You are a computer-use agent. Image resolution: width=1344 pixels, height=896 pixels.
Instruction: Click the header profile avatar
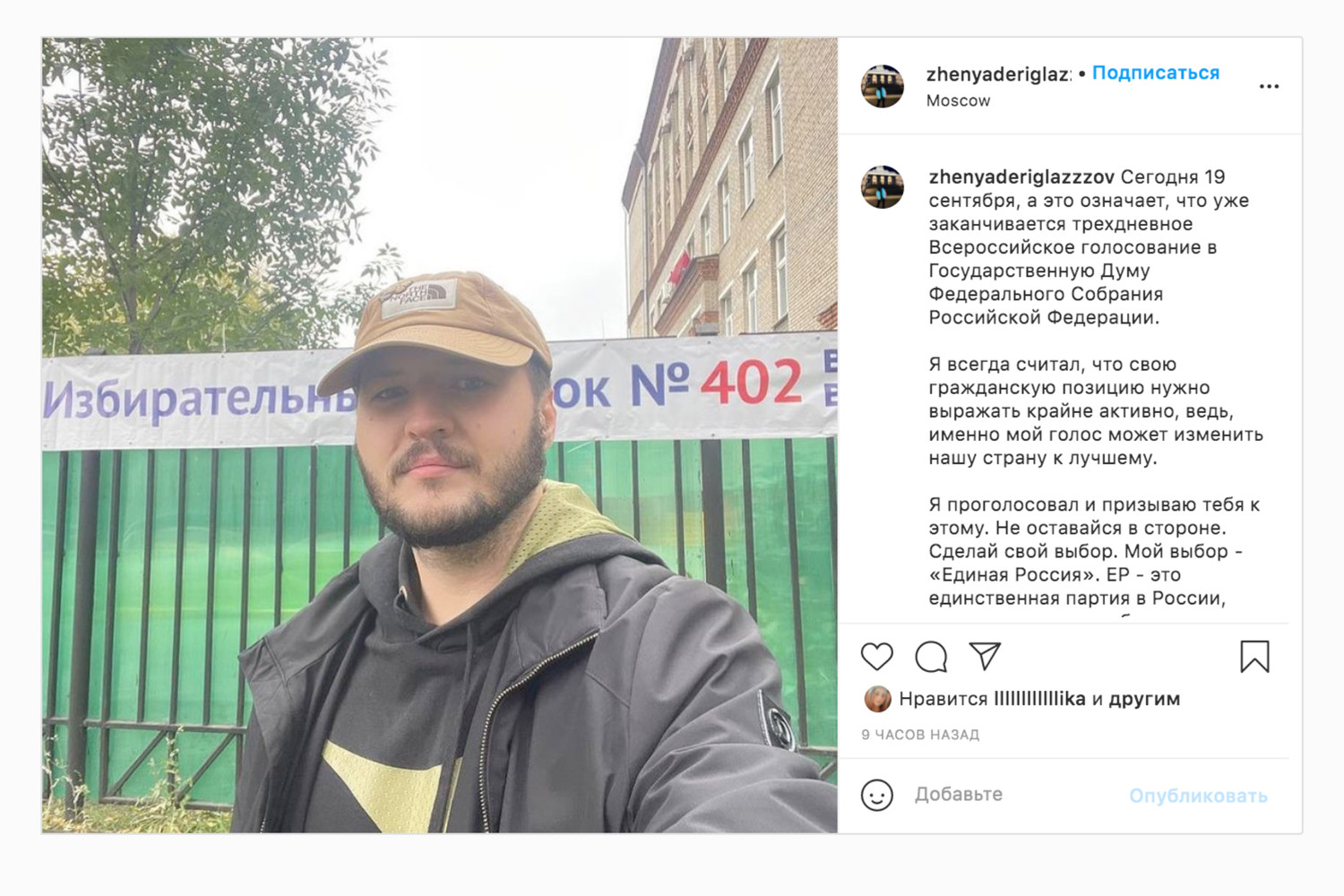coord(883,86)
